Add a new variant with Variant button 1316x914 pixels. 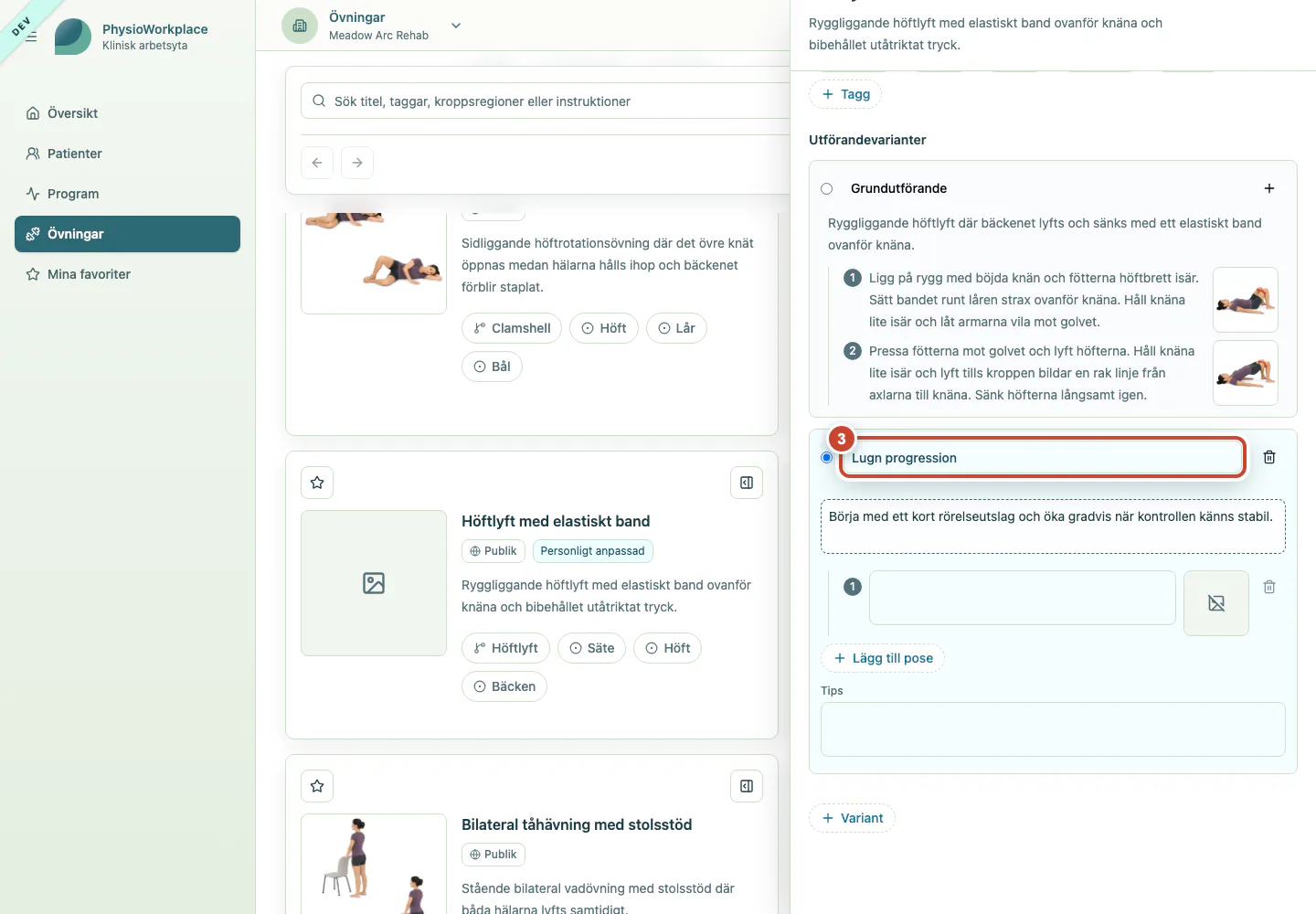click(x=852, y=818)
